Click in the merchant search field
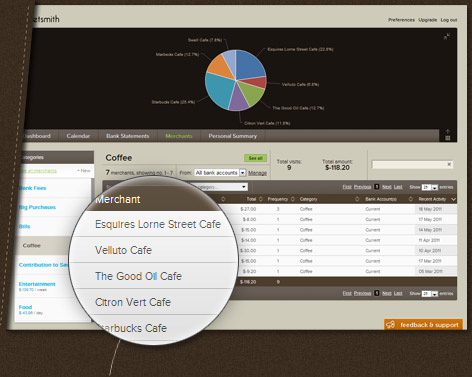472x377 pixels. coord(409,164)
